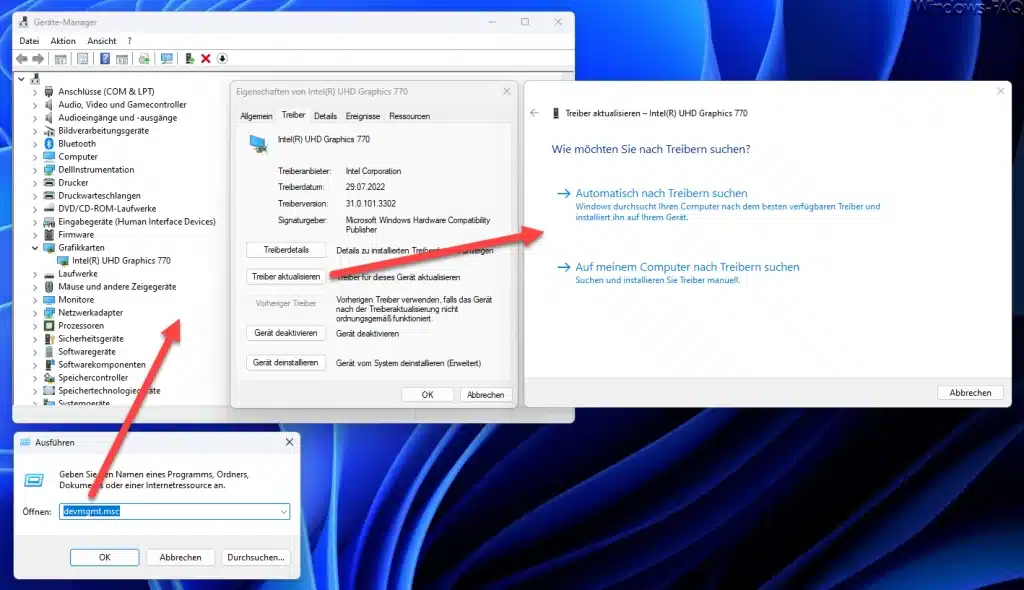Expand Anschlüsse (COM & LPT) chevron
The width and height of the screenshot is (1024, 590).
[x=35, y=92]
